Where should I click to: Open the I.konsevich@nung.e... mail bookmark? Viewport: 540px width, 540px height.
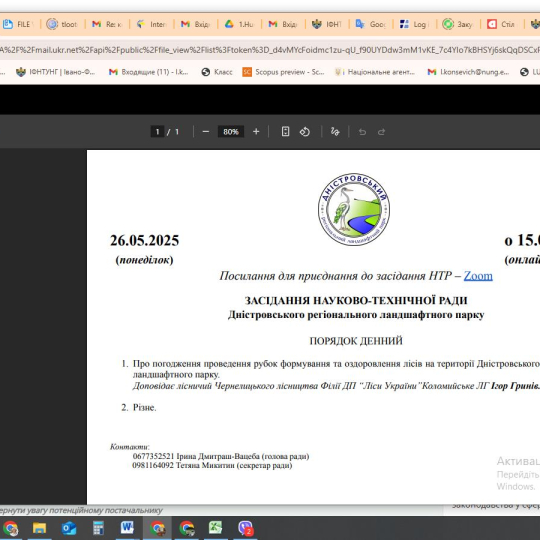click(x=468, y=72)
